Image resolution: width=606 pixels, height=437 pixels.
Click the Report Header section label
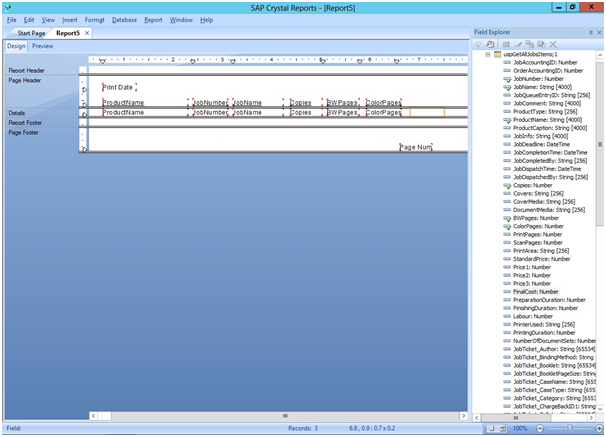(27, 71)
